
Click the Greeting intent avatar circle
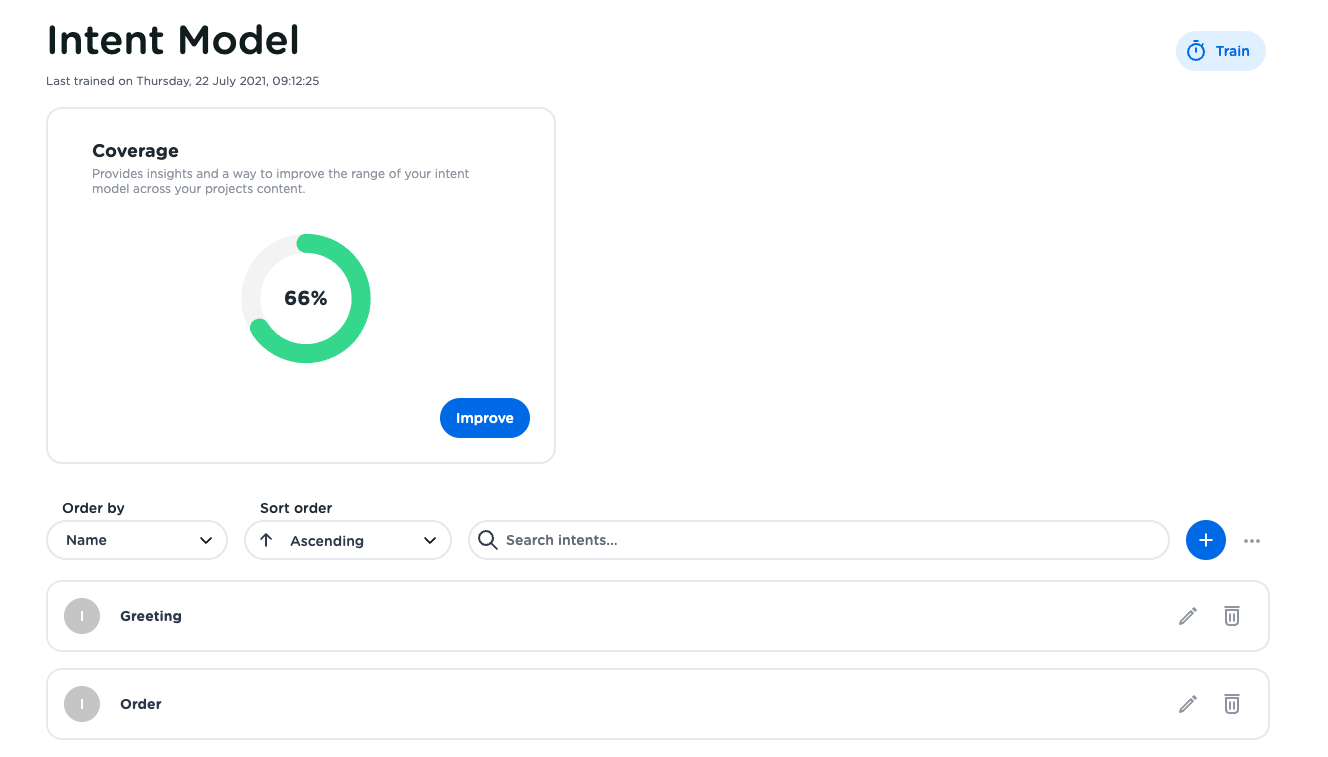pyautogui.click(x=82, y=616)
